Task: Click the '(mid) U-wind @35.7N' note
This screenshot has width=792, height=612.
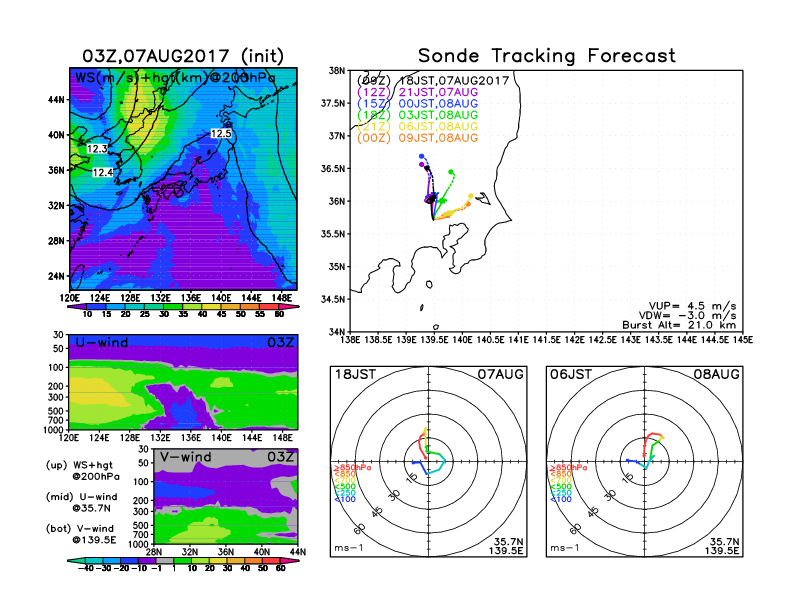Action: coord(82,502)
